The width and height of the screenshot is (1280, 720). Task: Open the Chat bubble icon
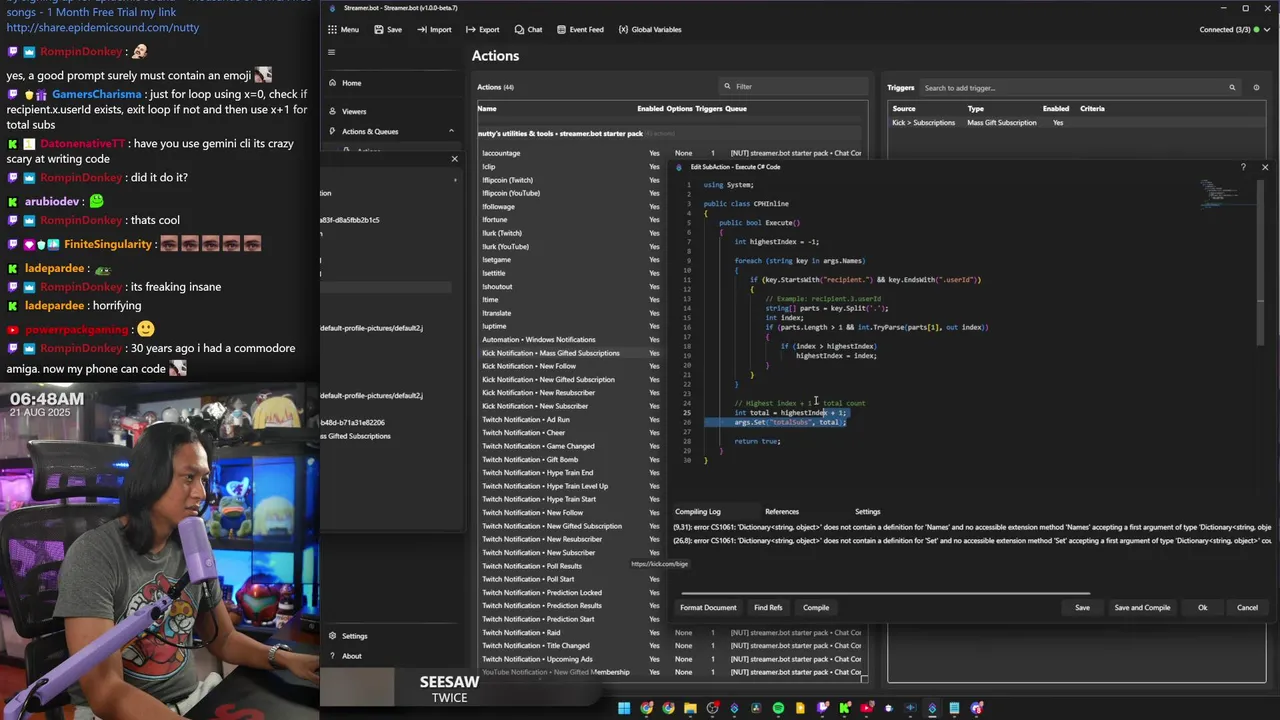[x=519, y=30]
